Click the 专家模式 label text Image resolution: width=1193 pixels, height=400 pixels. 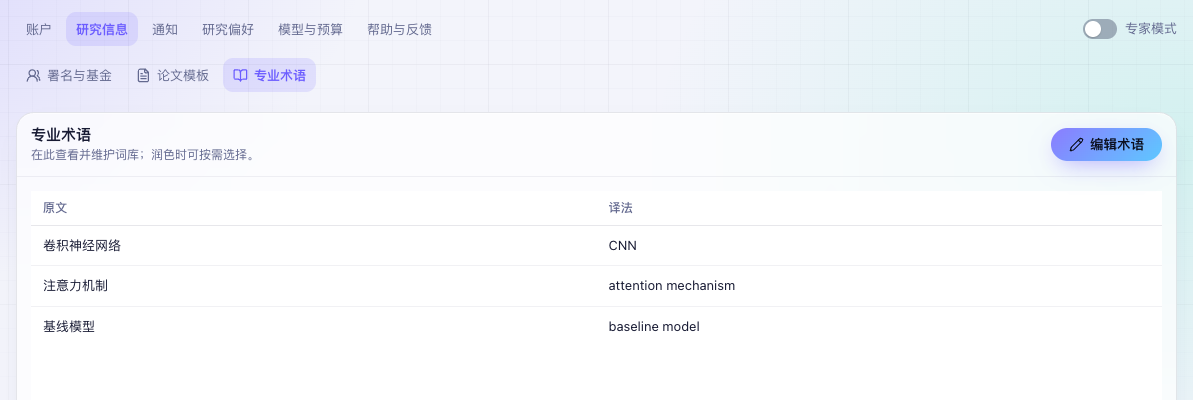tap(1151, 30)
